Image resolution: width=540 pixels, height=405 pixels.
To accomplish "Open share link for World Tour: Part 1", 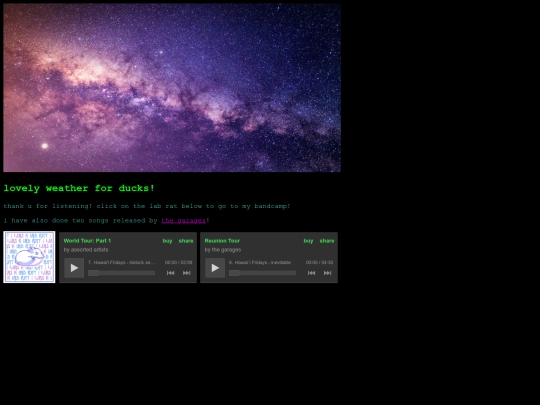I will (186, 241).
